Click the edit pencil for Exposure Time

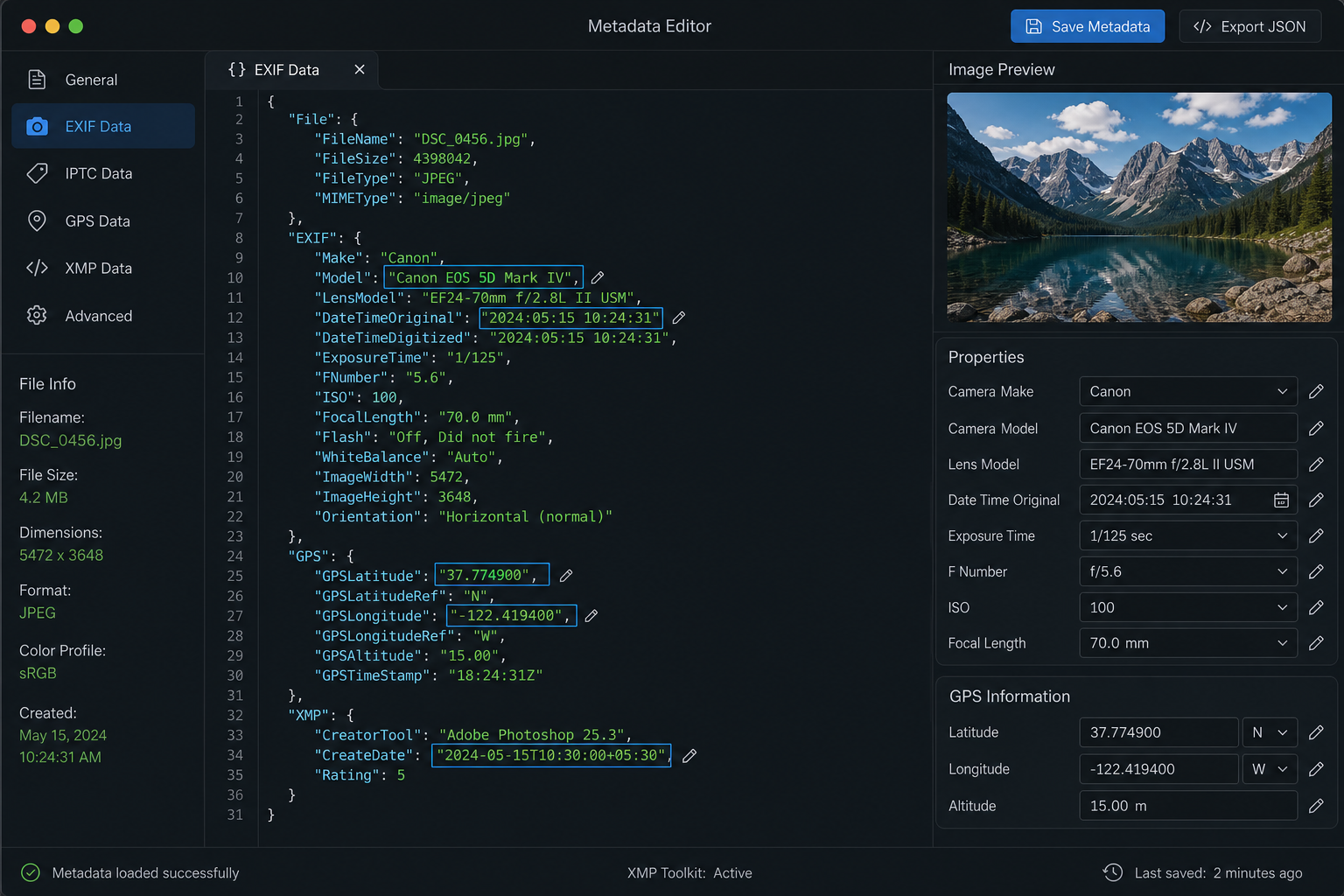1316,535
